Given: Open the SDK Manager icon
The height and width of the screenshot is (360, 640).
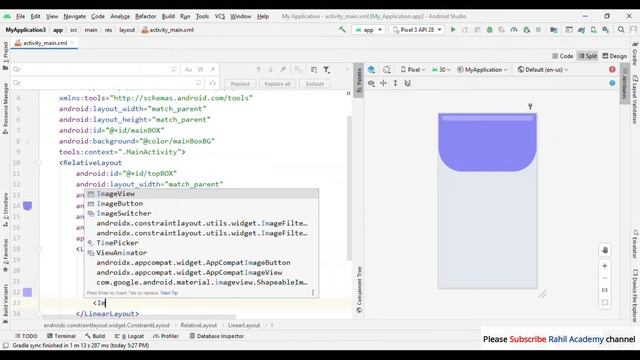Looking at the screenshot, I should pos(606,30).
